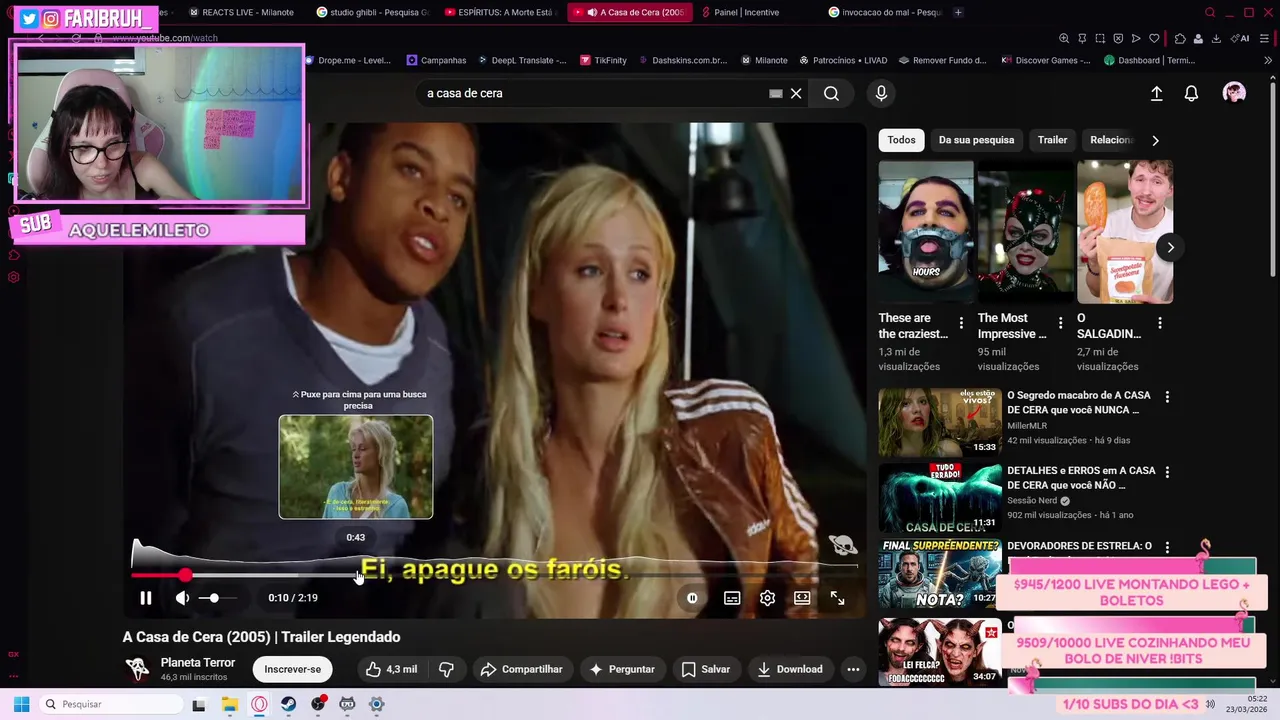Mute the video with the speaker icon
Screen dimensions: 1280x720
click(x=182, y=598)
